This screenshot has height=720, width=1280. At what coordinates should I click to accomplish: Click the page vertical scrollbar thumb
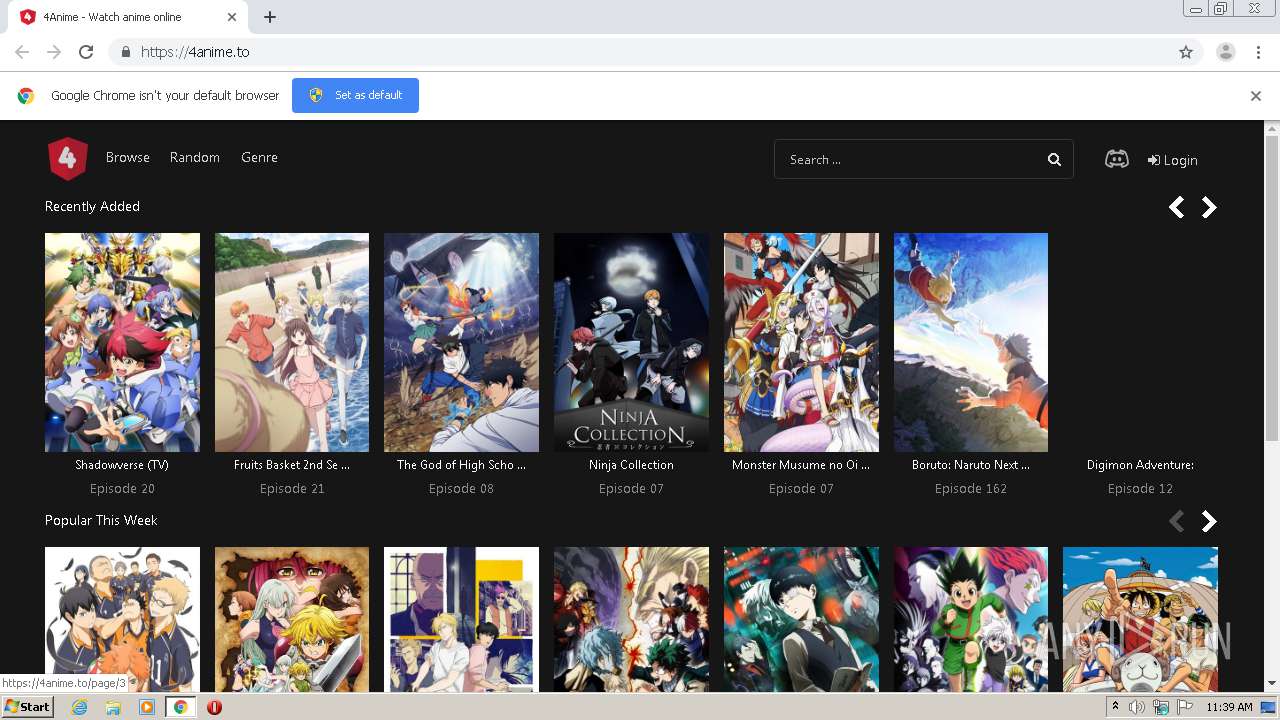(1272, 288)
